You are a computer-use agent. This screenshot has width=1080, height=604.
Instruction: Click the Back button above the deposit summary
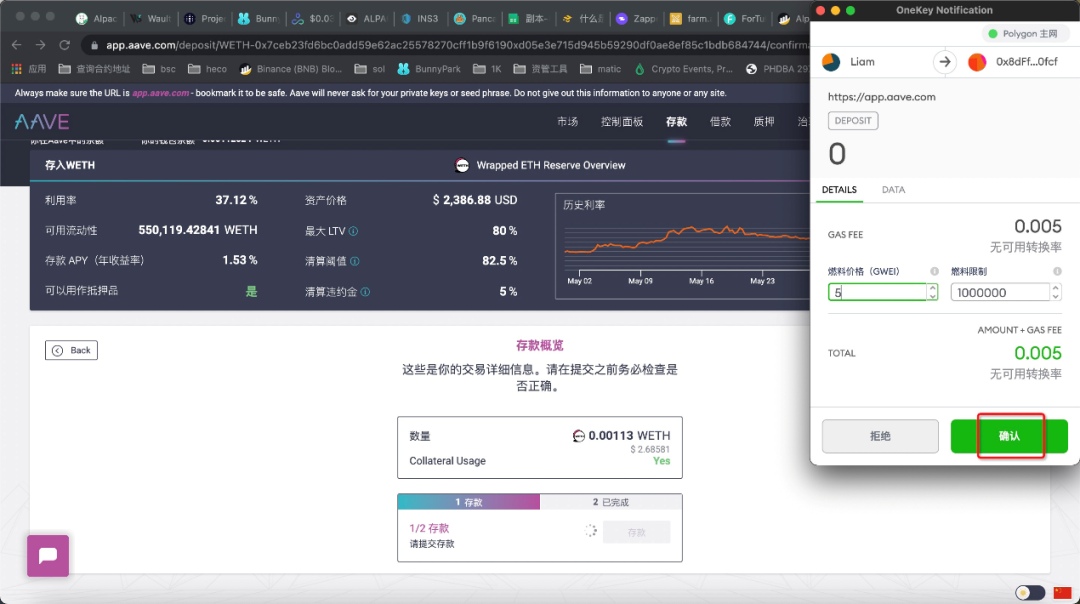71,350
